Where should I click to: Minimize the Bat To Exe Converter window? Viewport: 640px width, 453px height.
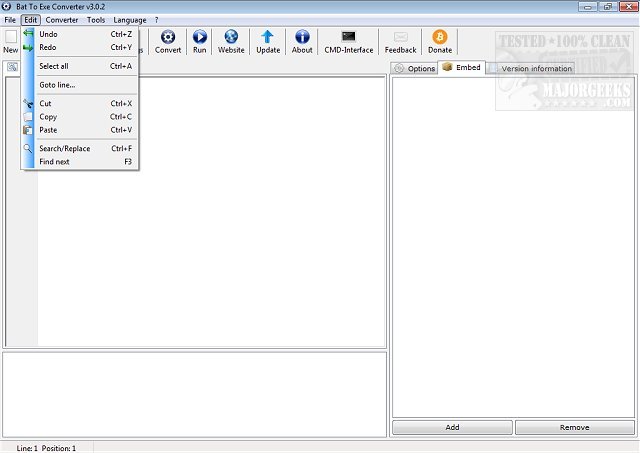coord(588,7)
